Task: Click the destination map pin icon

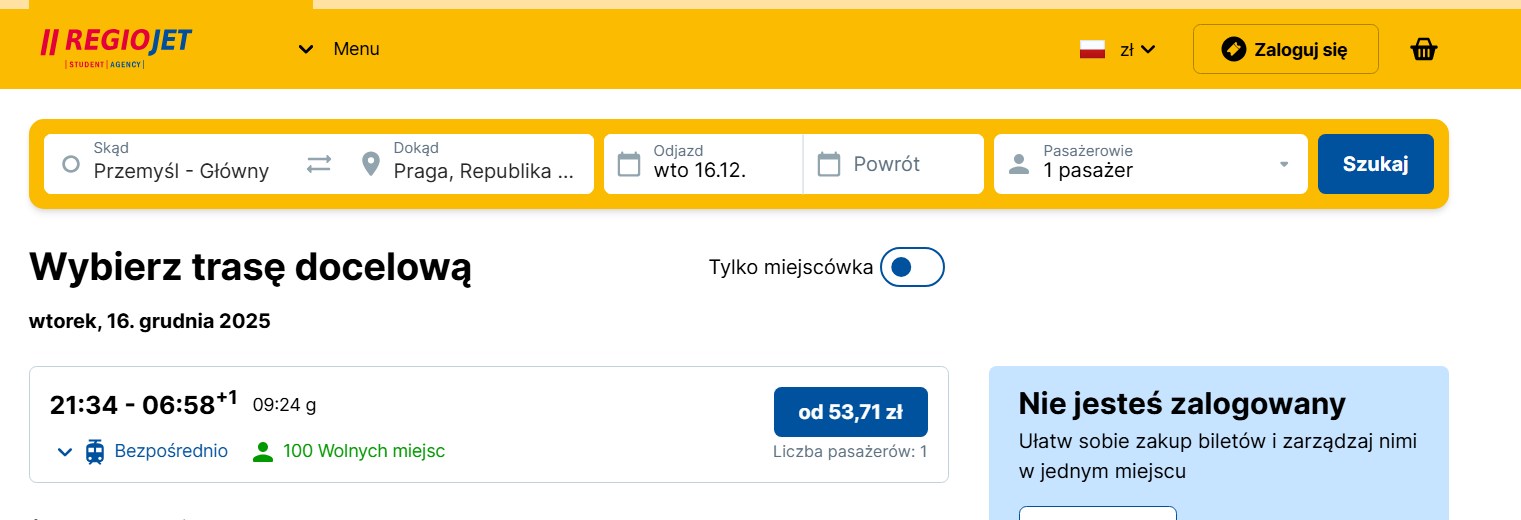Action: point(371,164)
